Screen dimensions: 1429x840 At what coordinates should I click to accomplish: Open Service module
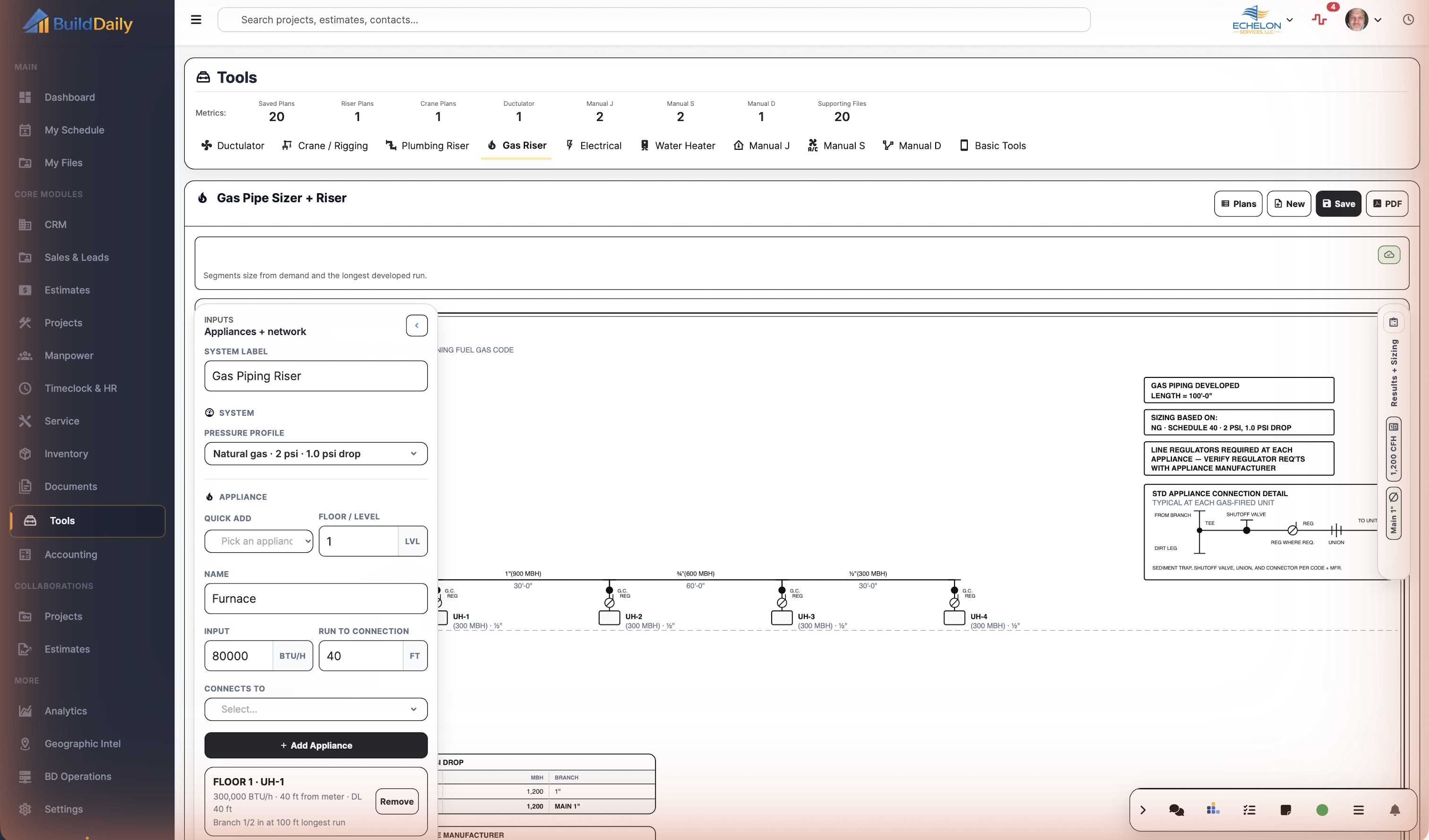point(87,421)
